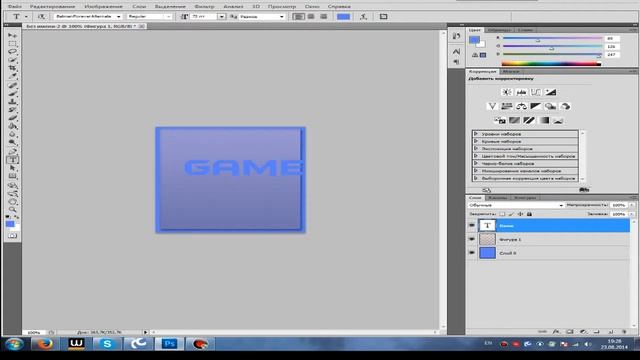The height and width of the screenshot is (360, 640).
Task: Toggle lock all padlock
Action: click(529, 214)
